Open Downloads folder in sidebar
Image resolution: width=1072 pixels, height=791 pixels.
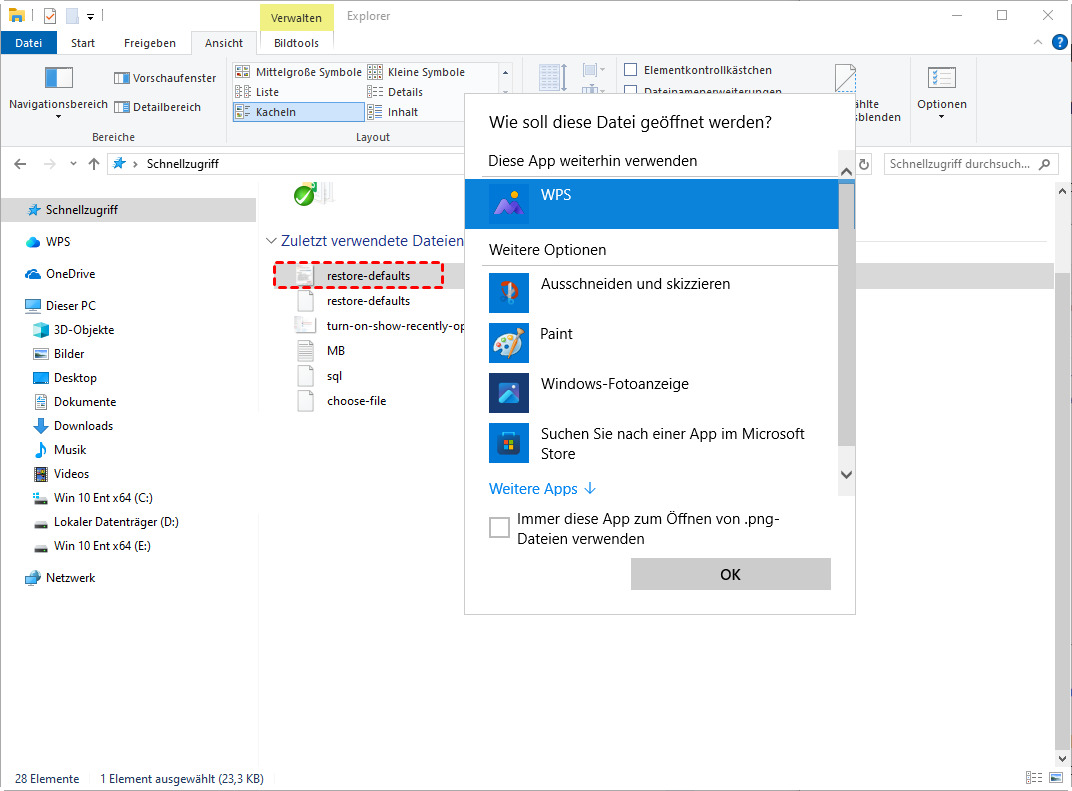click(73, 425)
